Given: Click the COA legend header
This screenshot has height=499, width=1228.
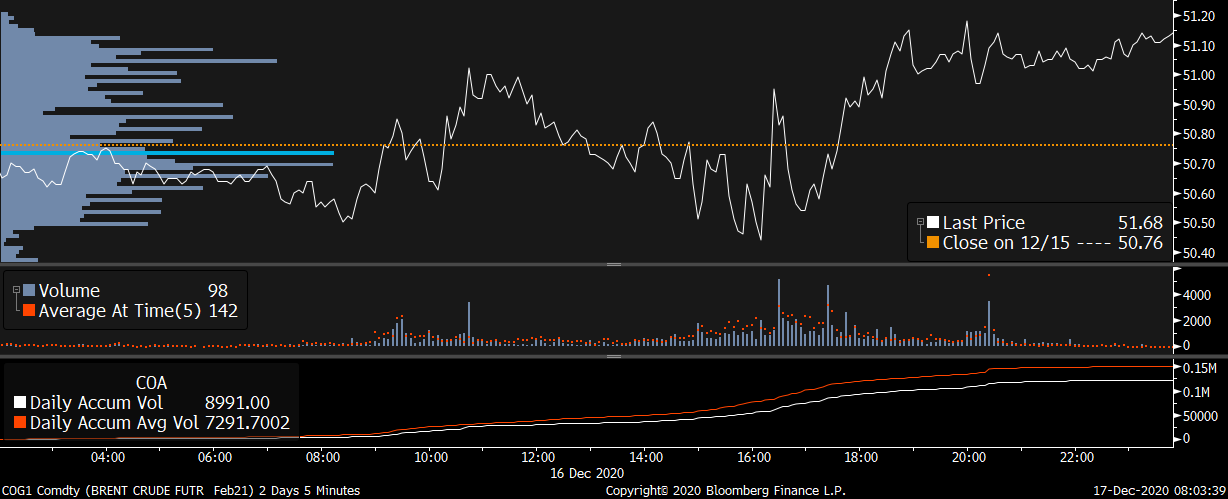Looking at the screenshot, I should (151, 383).
